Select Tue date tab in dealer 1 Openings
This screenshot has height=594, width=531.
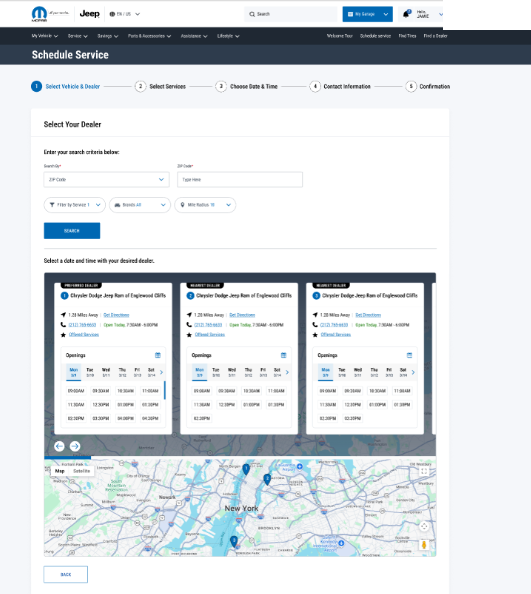[x=90, y=372]
